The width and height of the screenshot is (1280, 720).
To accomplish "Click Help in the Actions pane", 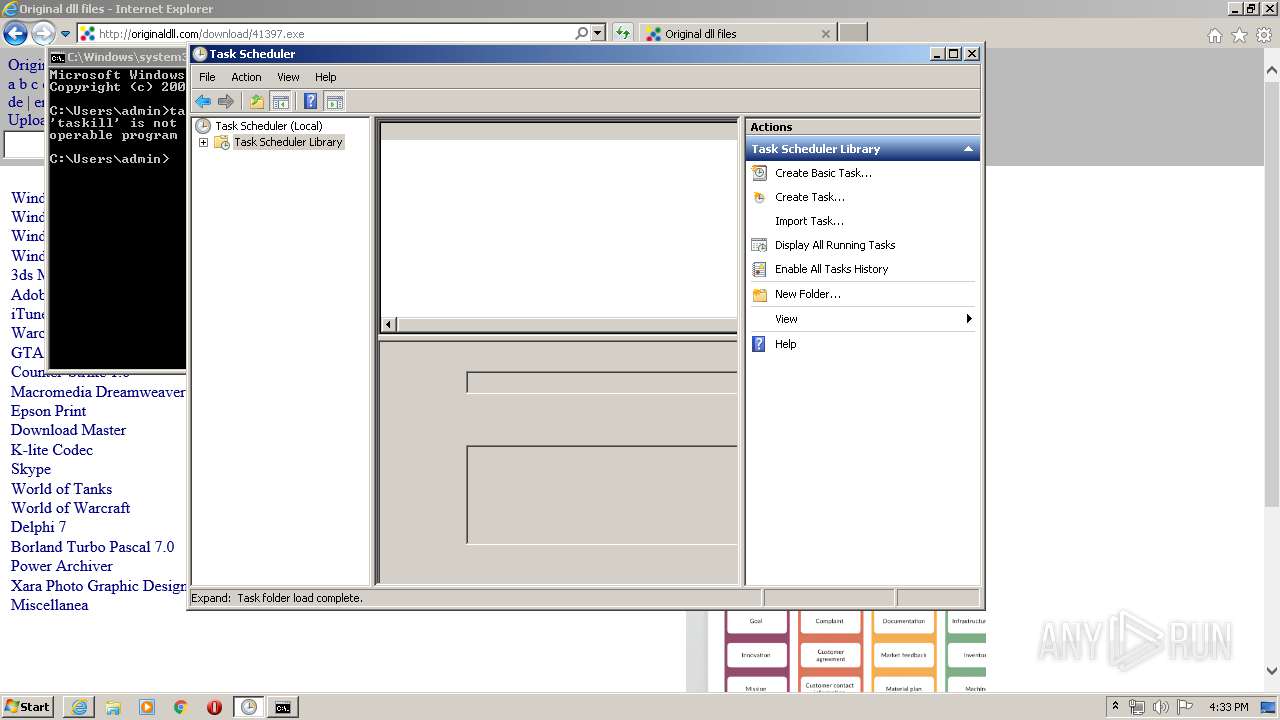I will (x=785, y=344).
